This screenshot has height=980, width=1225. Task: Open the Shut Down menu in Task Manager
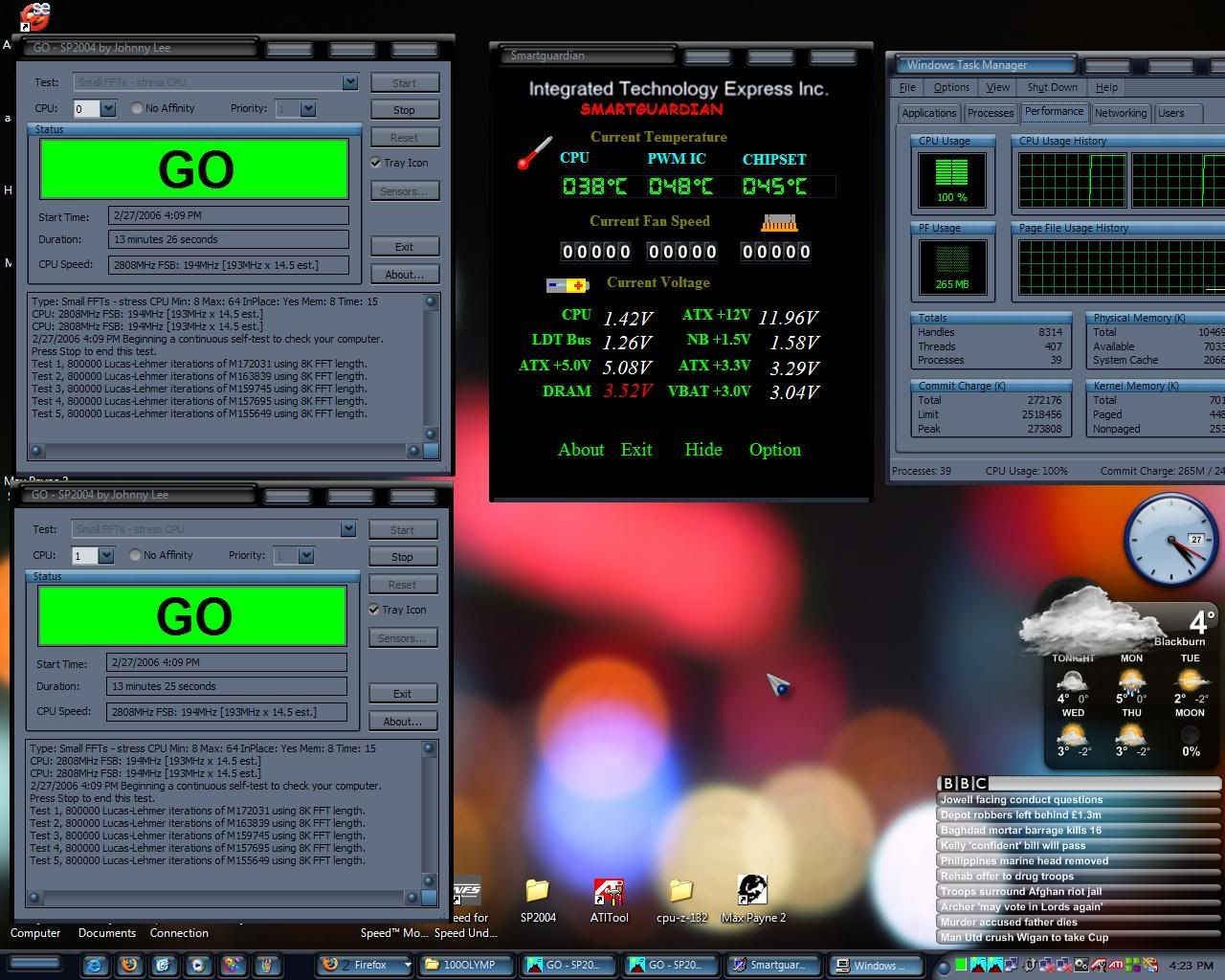click(x=1053, y=87)
